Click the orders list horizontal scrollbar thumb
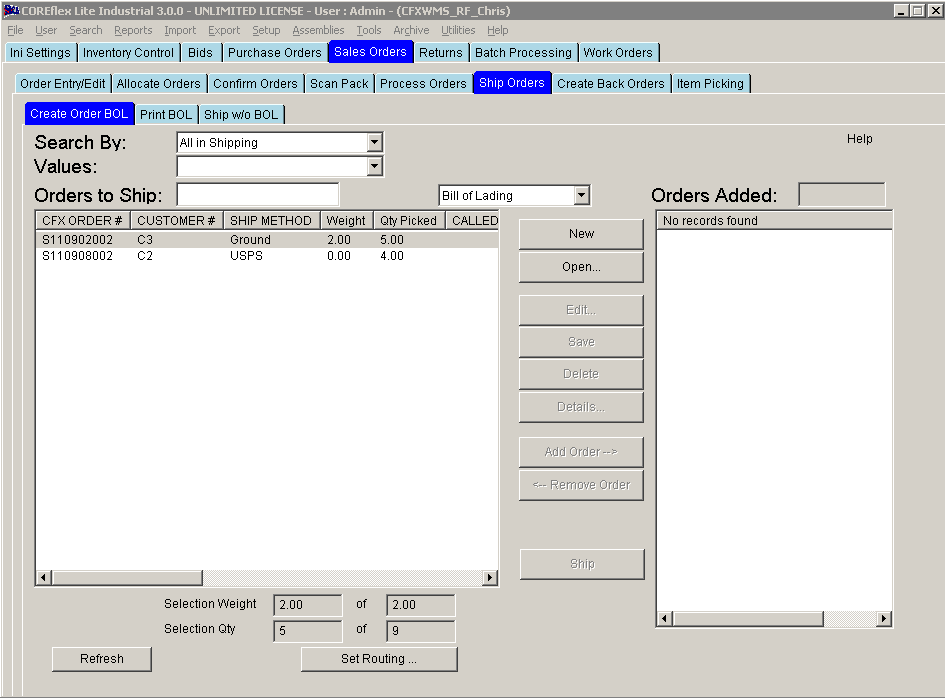945x698 pixels. point(127,577)
